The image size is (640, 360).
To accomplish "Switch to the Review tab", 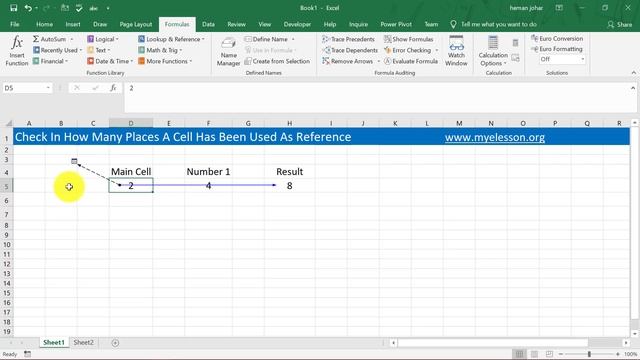I will pos(236,24).
